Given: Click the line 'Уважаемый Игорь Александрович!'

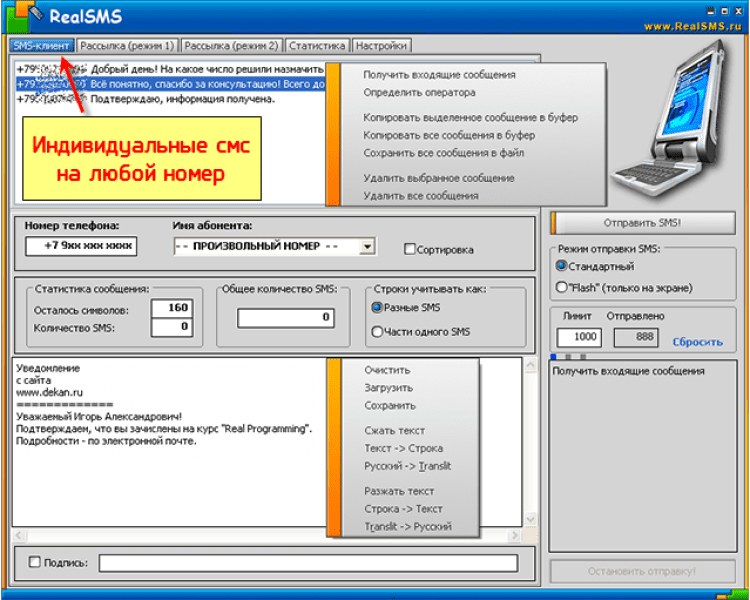Looking at the screenshot, I should click(x=99, y=416).
